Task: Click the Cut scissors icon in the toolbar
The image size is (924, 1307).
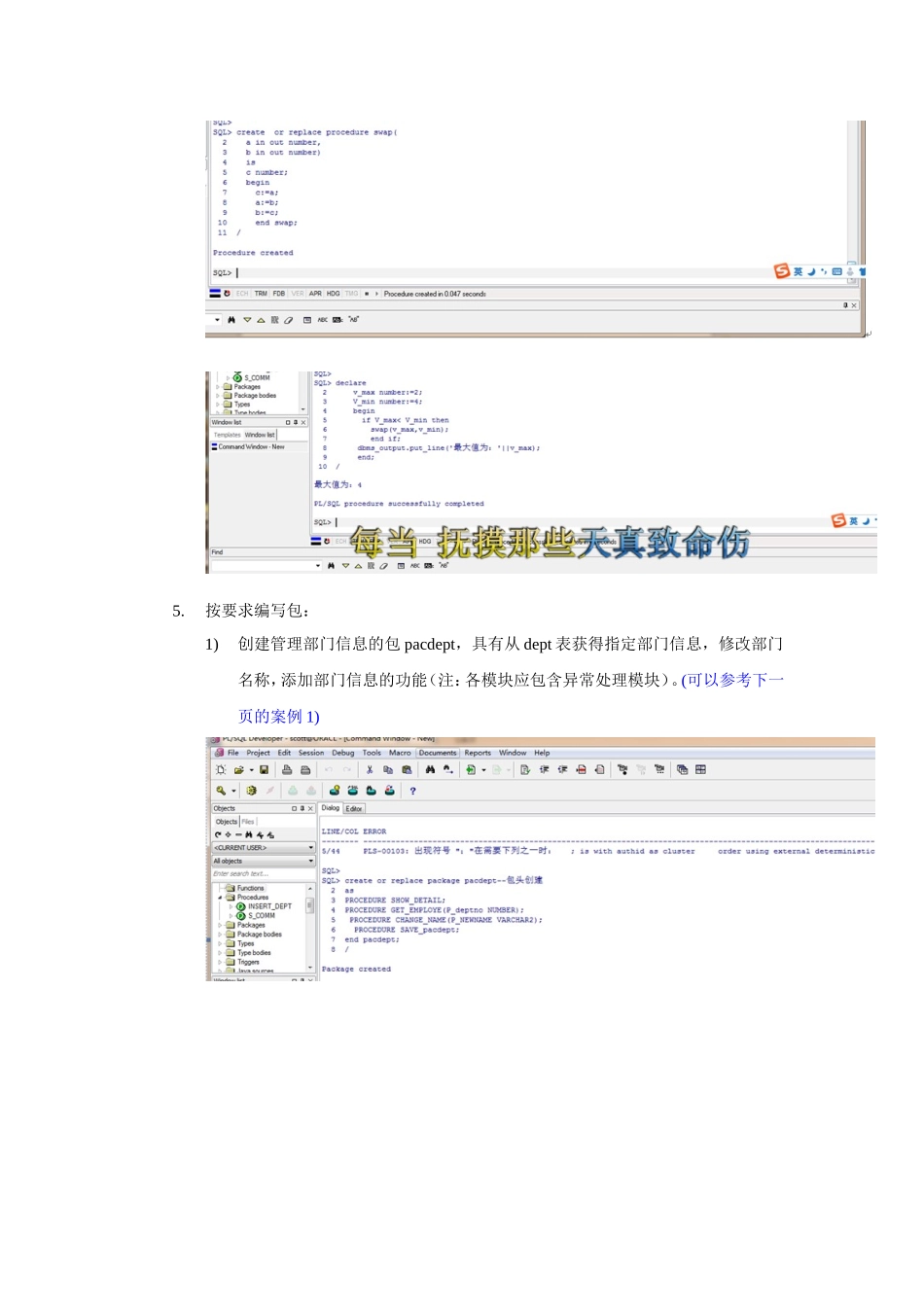Action: coord(370,769)
